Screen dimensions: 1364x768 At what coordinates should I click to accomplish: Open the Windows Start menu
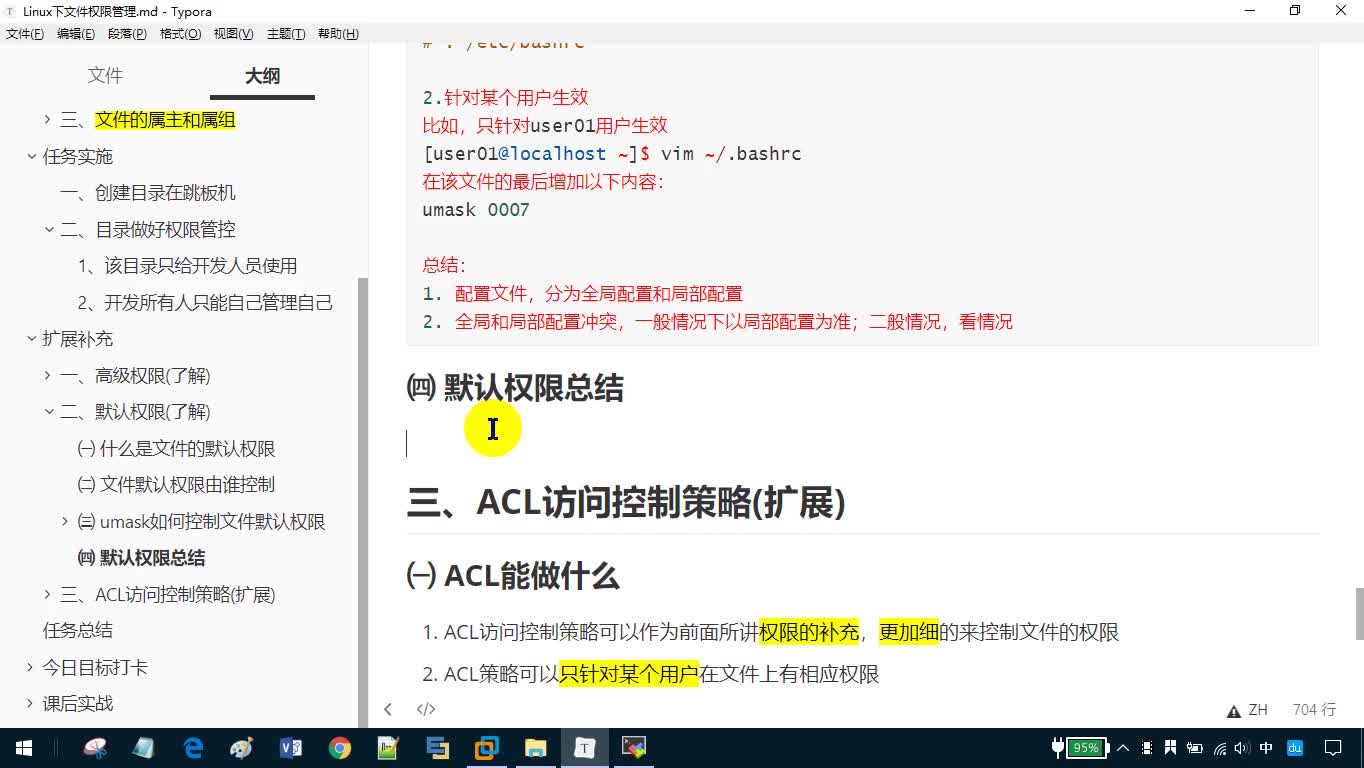(x=24, y=748)
